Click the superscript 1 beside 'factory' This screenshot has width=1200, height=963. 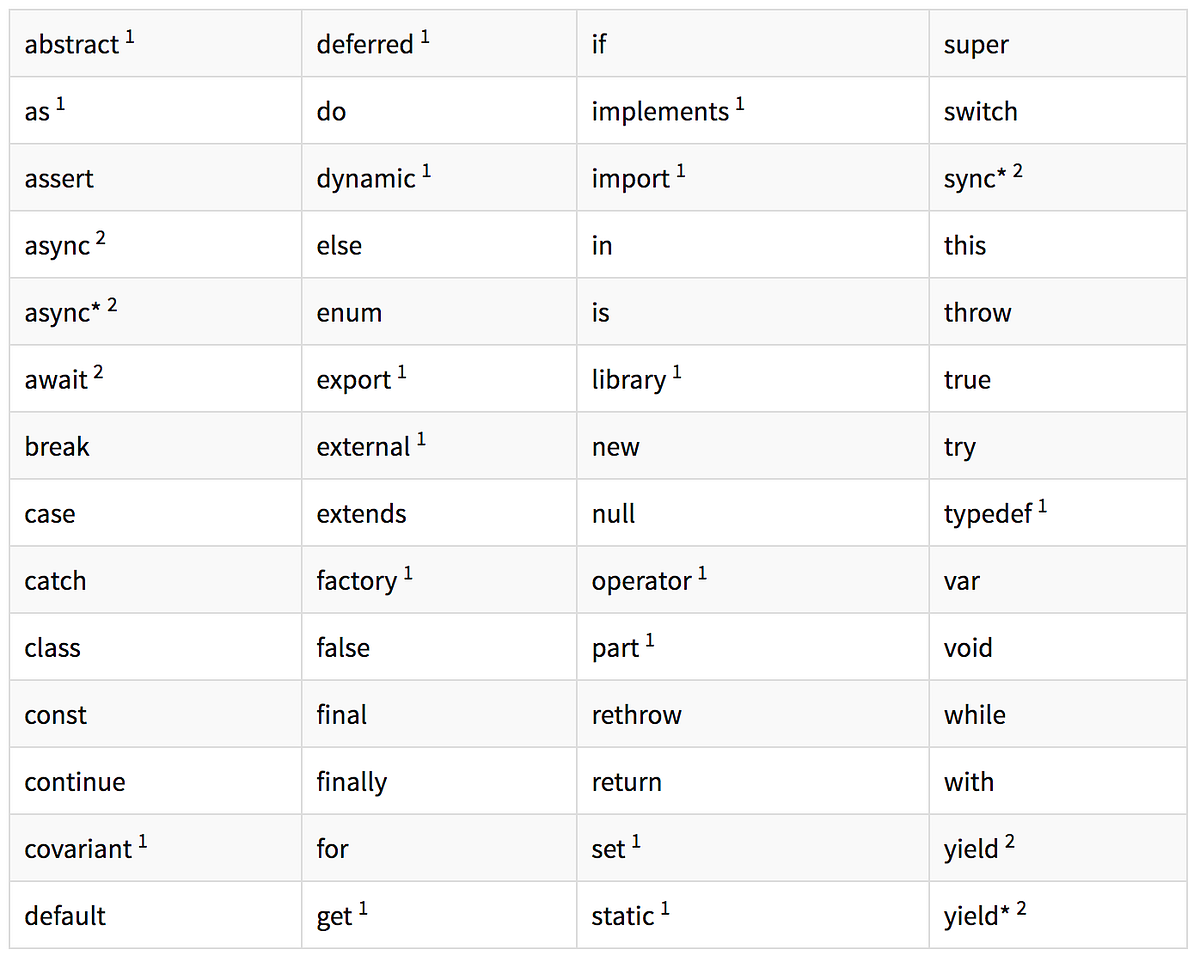click(408, 574)
